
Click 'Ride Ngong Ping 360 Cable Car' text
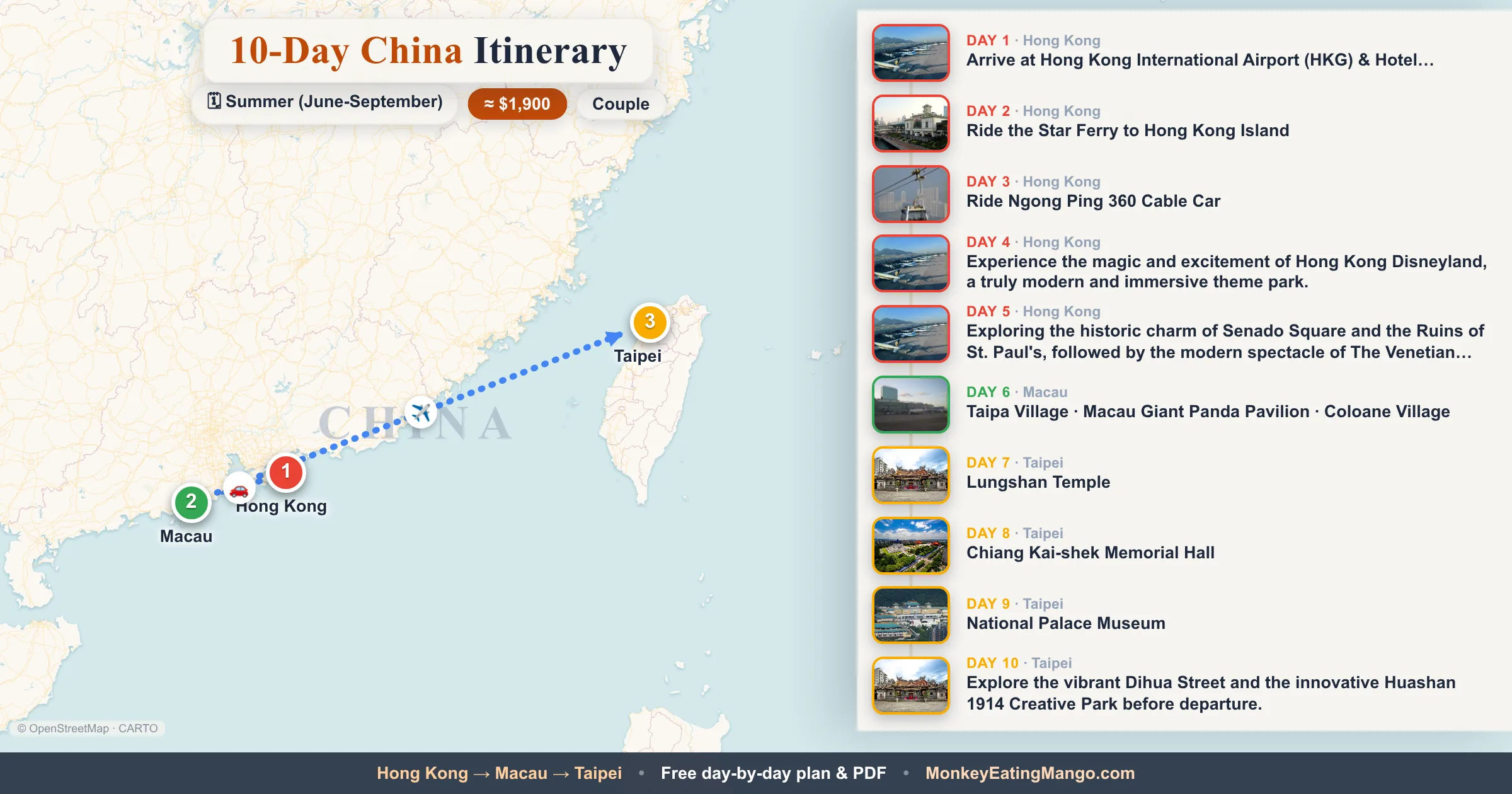click(x=1093, y=201)
